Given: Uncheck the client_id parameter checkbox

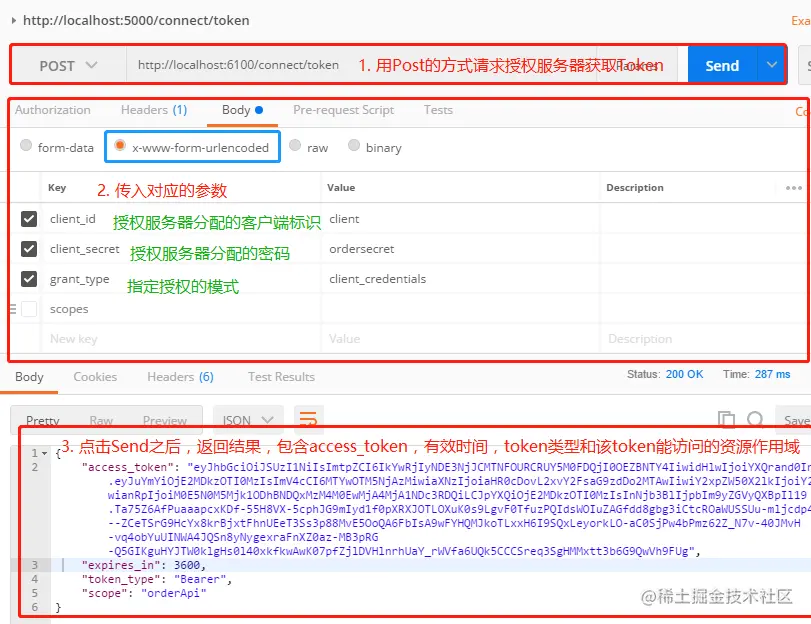Looking at the screenshot, I should [29, 219].
